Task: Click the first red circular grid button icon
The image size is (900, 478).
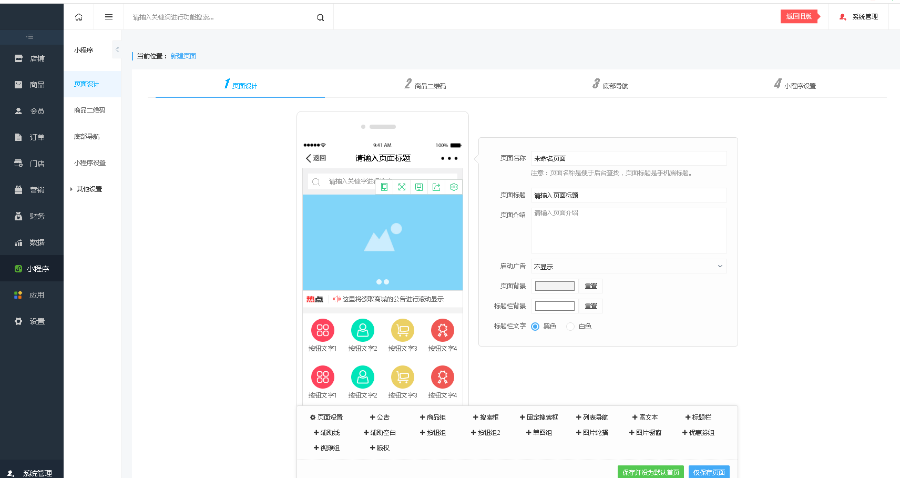Action: (323, 330)
